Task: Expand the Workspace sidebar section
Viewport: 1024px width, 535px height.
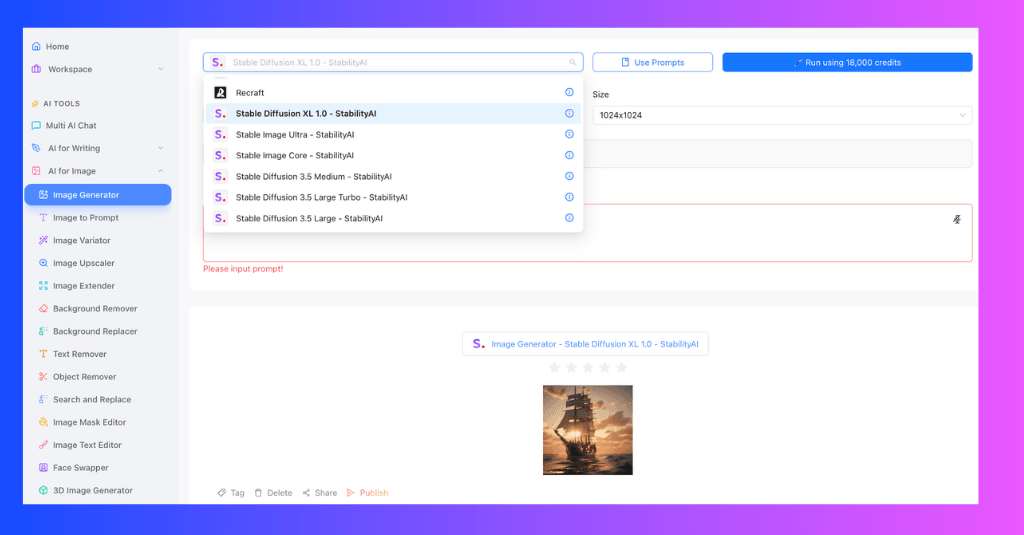Action: click(161, 69)
